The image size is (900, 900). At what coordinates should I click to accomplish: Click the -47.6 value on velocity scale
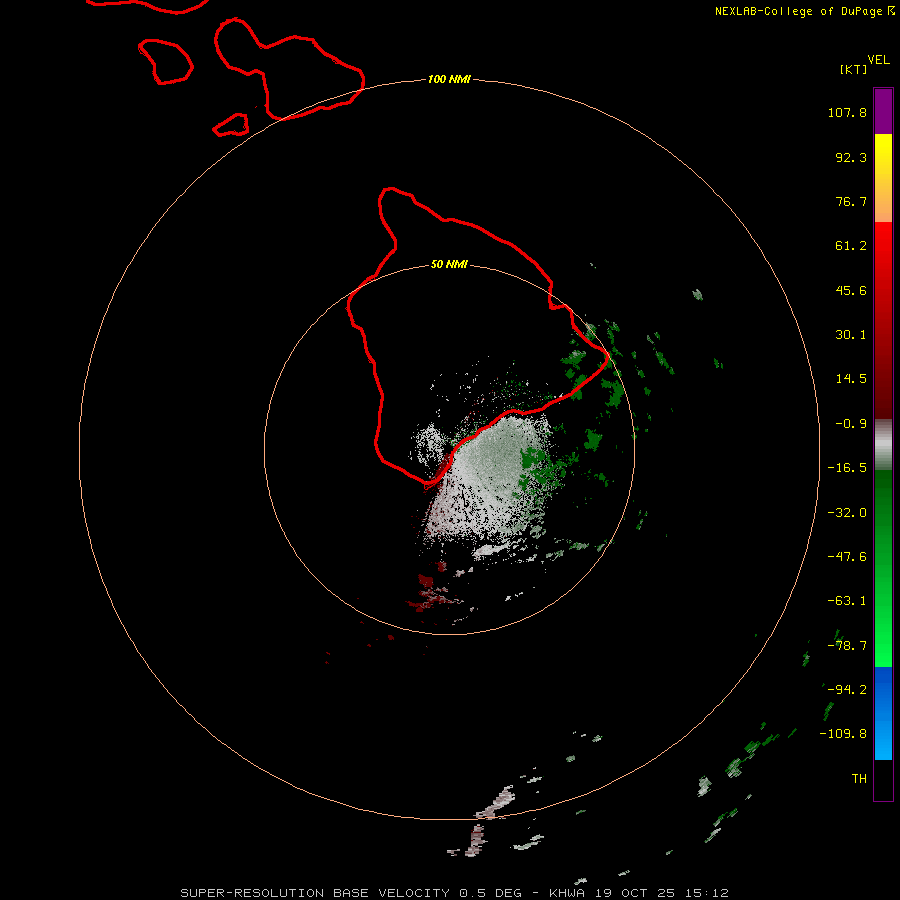pos(847,557)
